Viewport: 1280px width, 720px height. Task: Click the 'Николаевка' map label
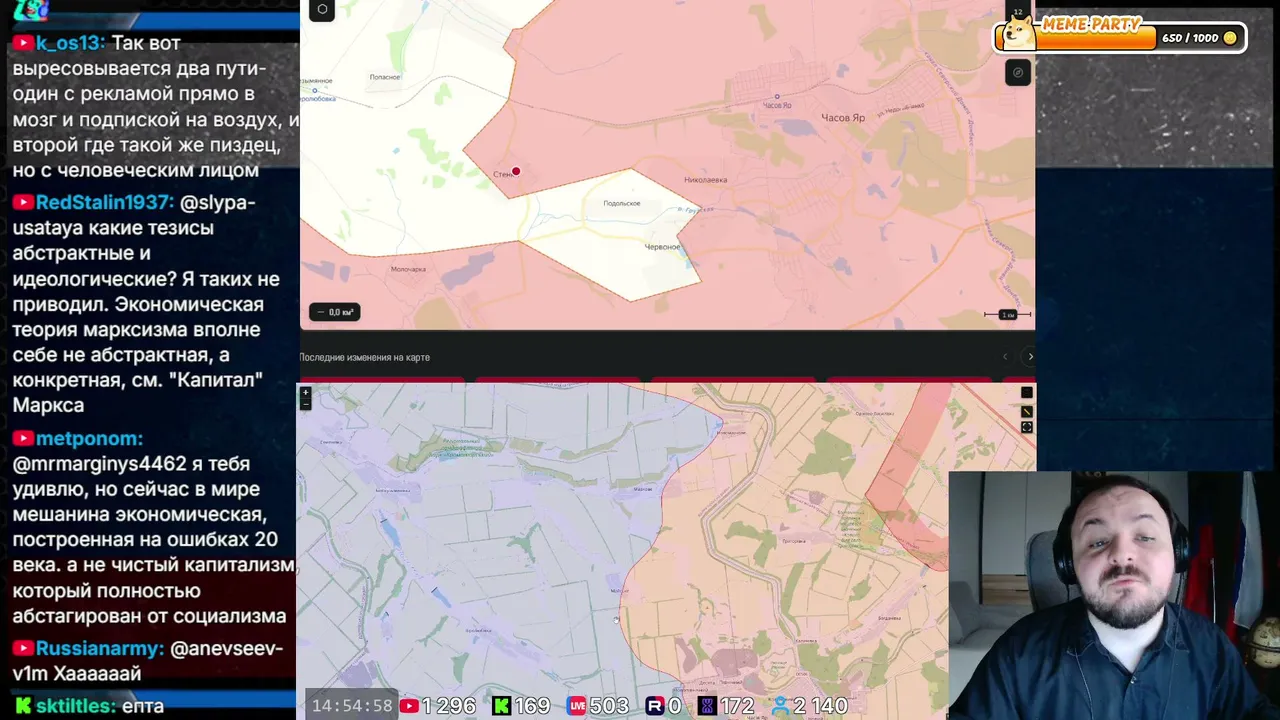[705, 180]
